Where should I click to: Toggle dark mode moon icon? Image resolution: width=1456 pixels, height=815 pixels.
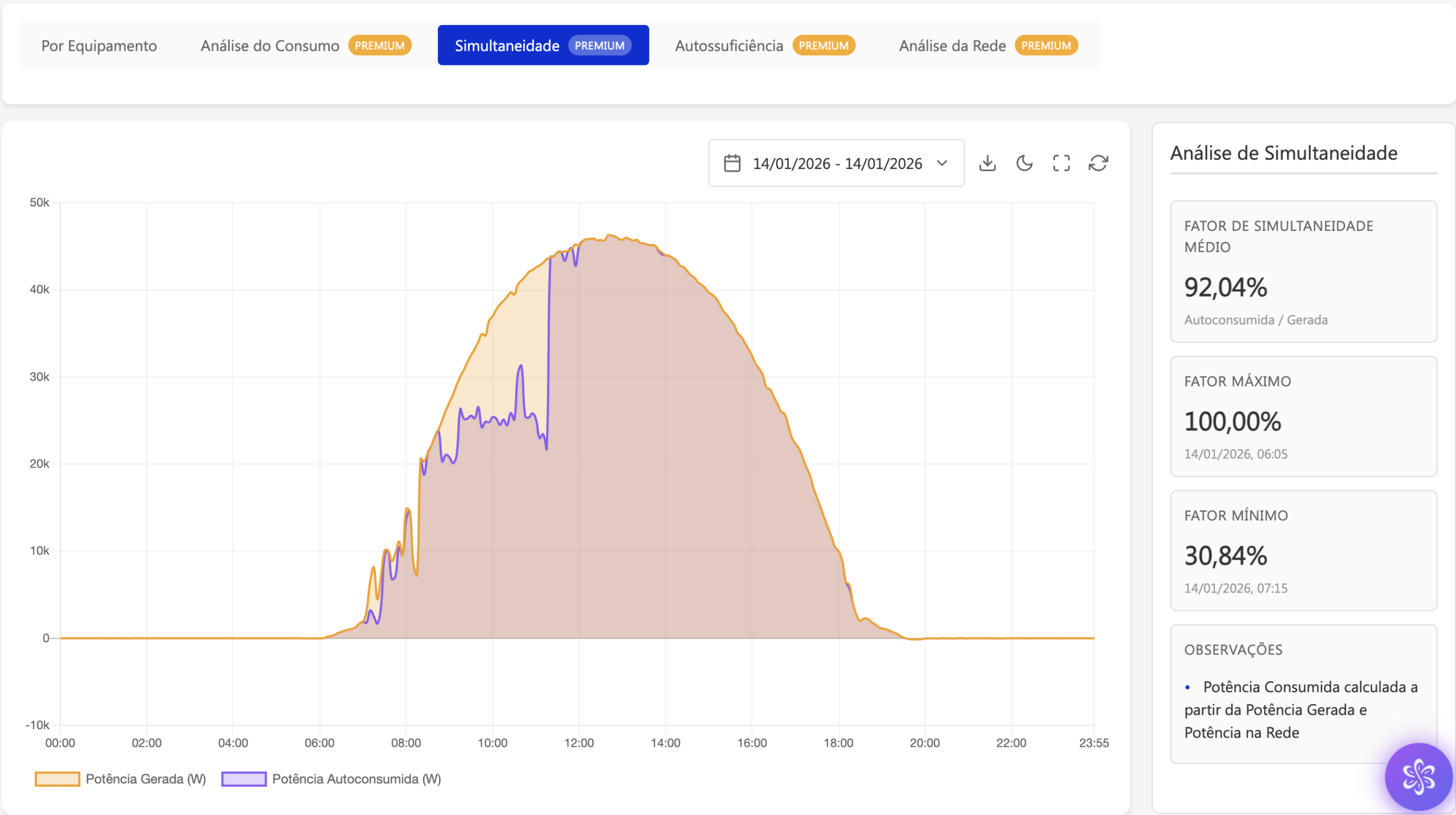point(1024,163)
